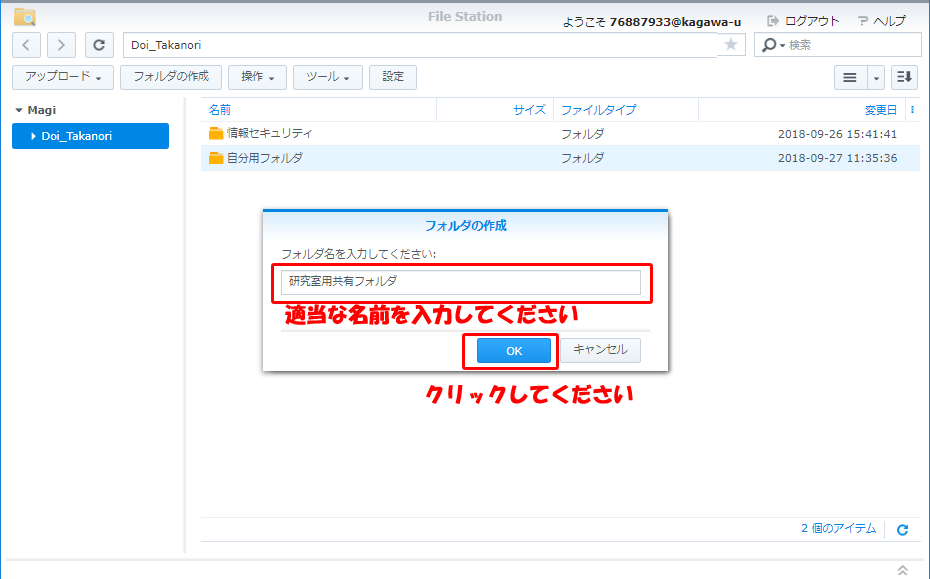Click the forward navigation arrow

coord(61,45)
